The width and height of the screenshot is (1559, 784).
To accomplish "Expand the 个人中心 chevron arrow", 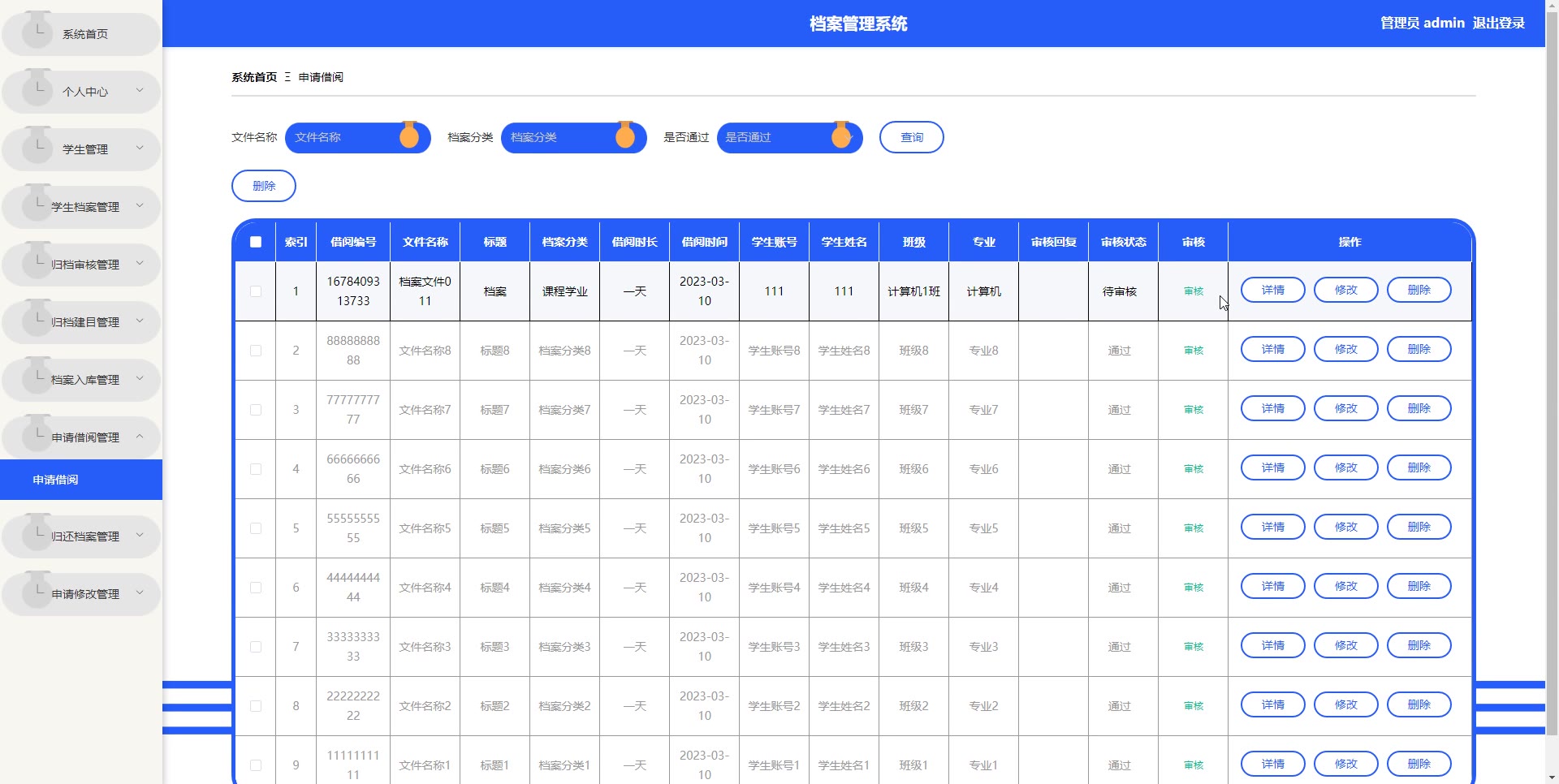I will [x=140, y=90].
